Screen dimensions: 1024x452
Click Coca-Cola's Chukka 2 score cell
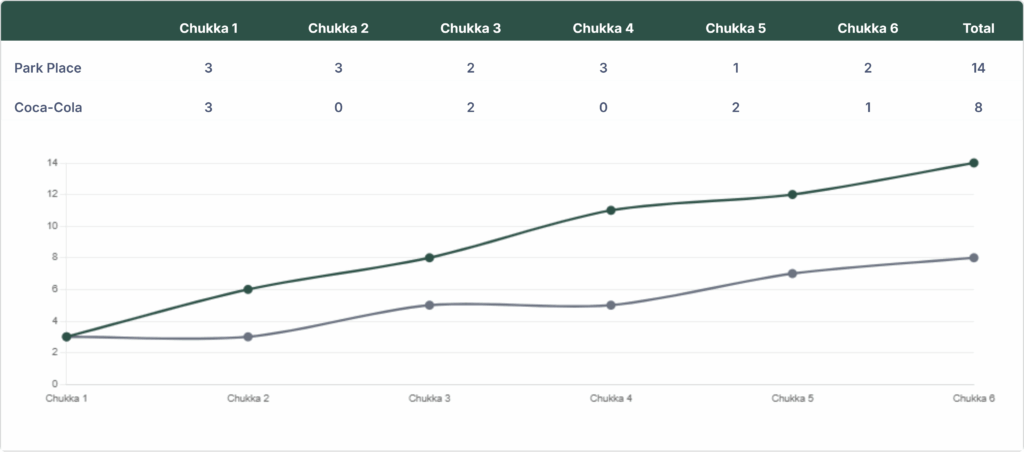339,107
